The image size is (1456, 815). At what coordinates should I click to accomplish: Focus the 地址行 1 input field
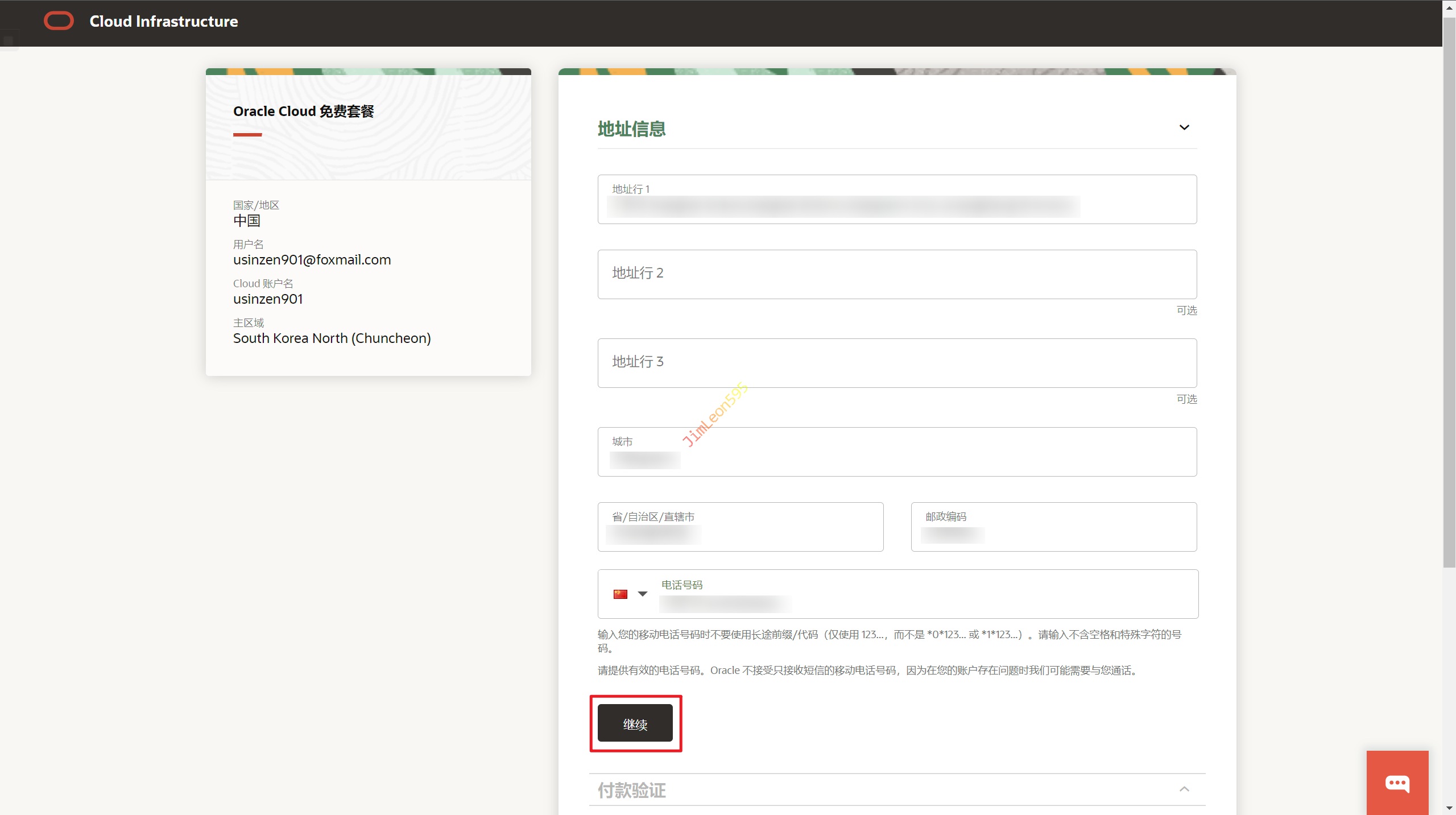[896, 205]
